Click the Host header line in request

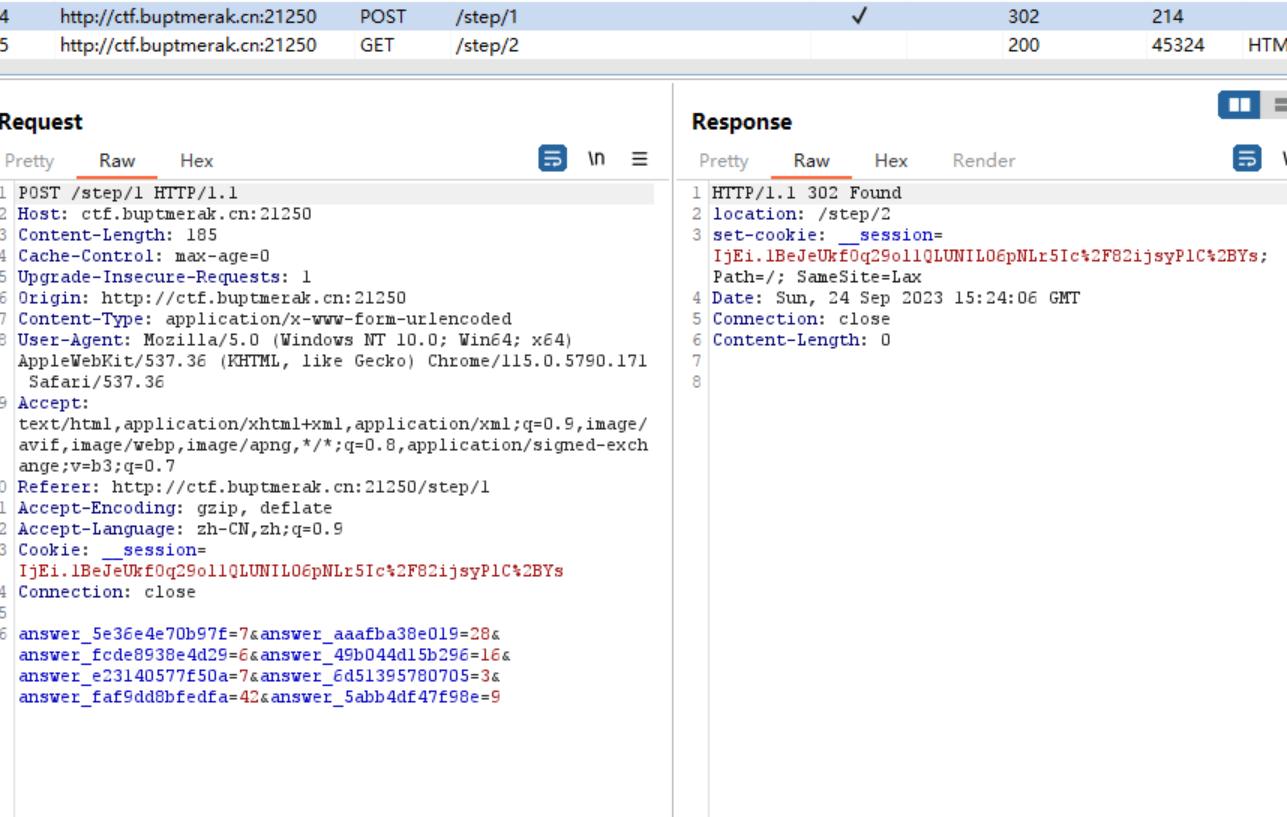tap(165, 214)
